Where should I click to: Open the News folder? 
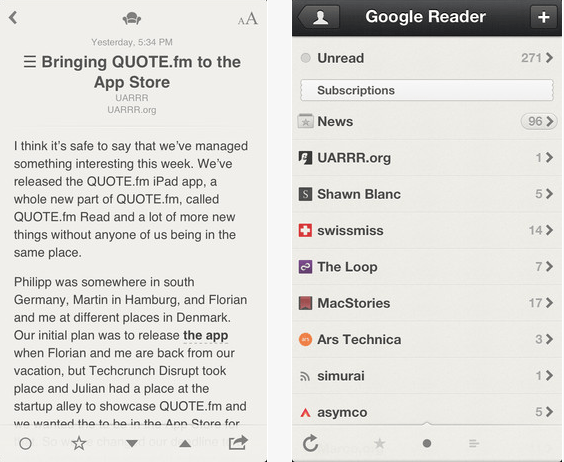(427, 121)
